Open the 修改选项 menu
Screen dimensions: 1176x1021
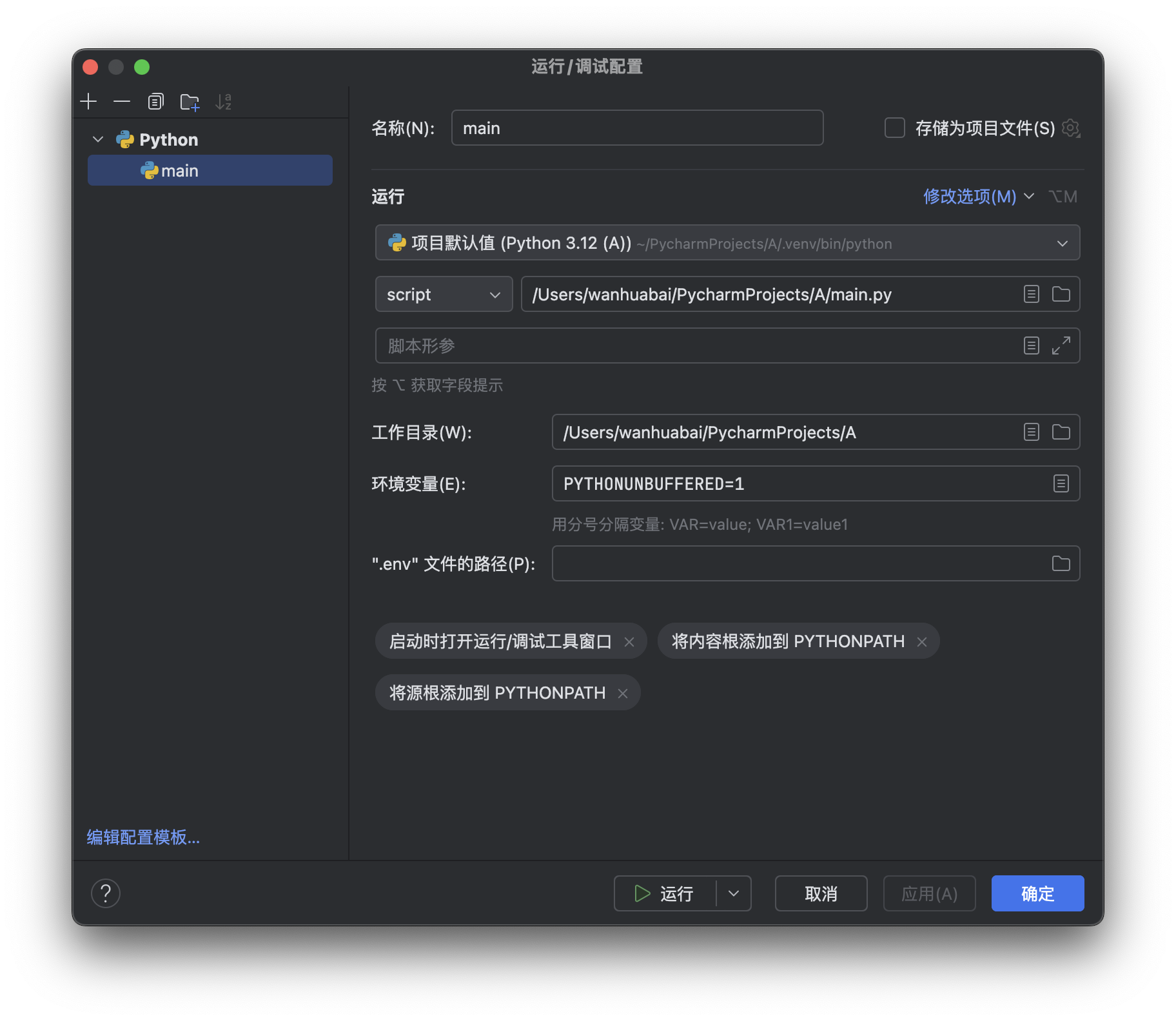click(977, 197)
